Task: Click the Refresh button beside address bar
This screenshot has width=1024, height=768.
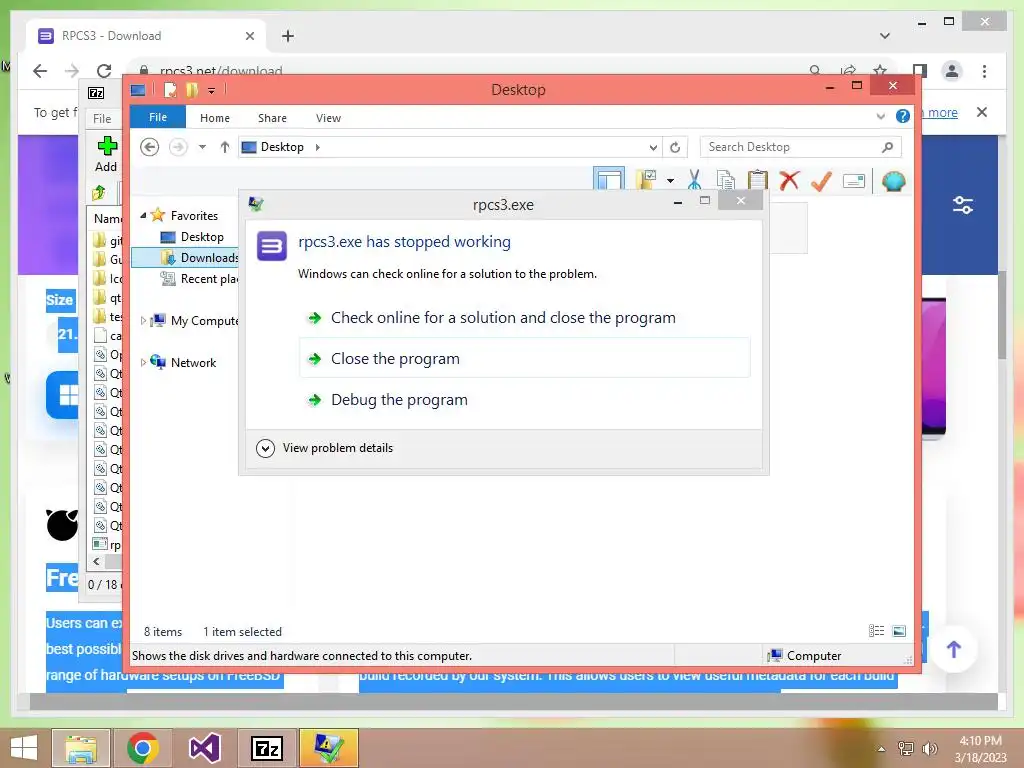Action: [675, 148]
